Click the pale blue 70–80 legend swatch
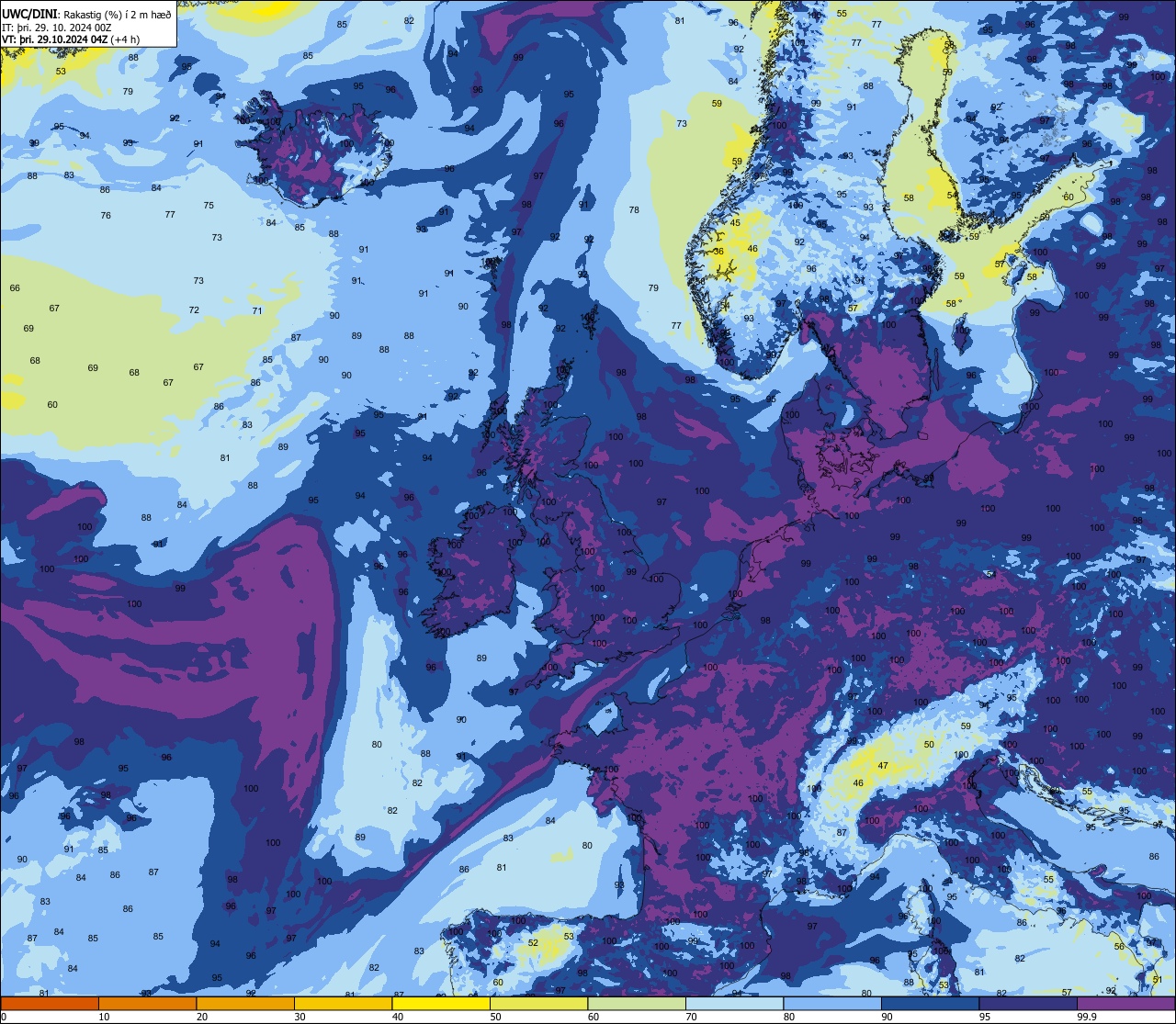The width and height of the screenshot is (1176, 1024). click(734, 1003)
